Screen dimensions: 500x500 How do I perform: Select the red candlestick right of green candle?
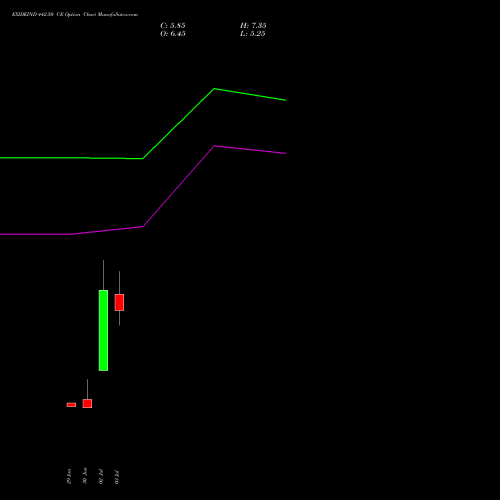point(119,302)
